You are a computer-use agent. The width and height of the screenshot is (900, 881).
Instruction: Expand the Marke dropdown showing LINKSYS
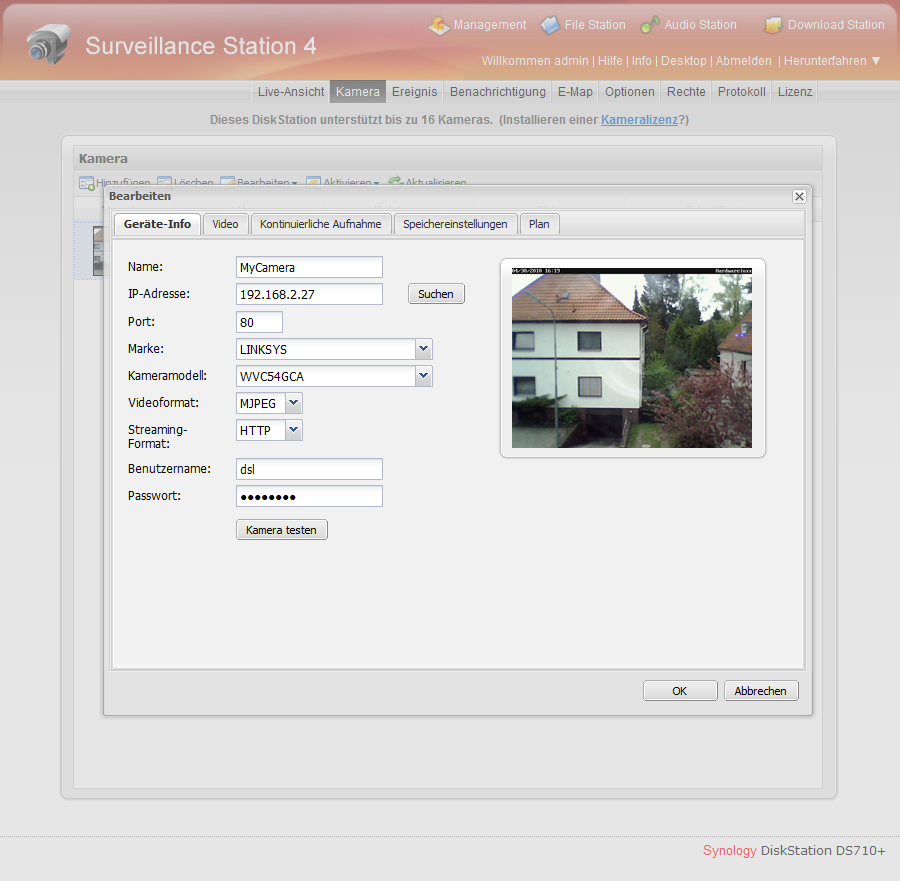(x=424, y=348)
